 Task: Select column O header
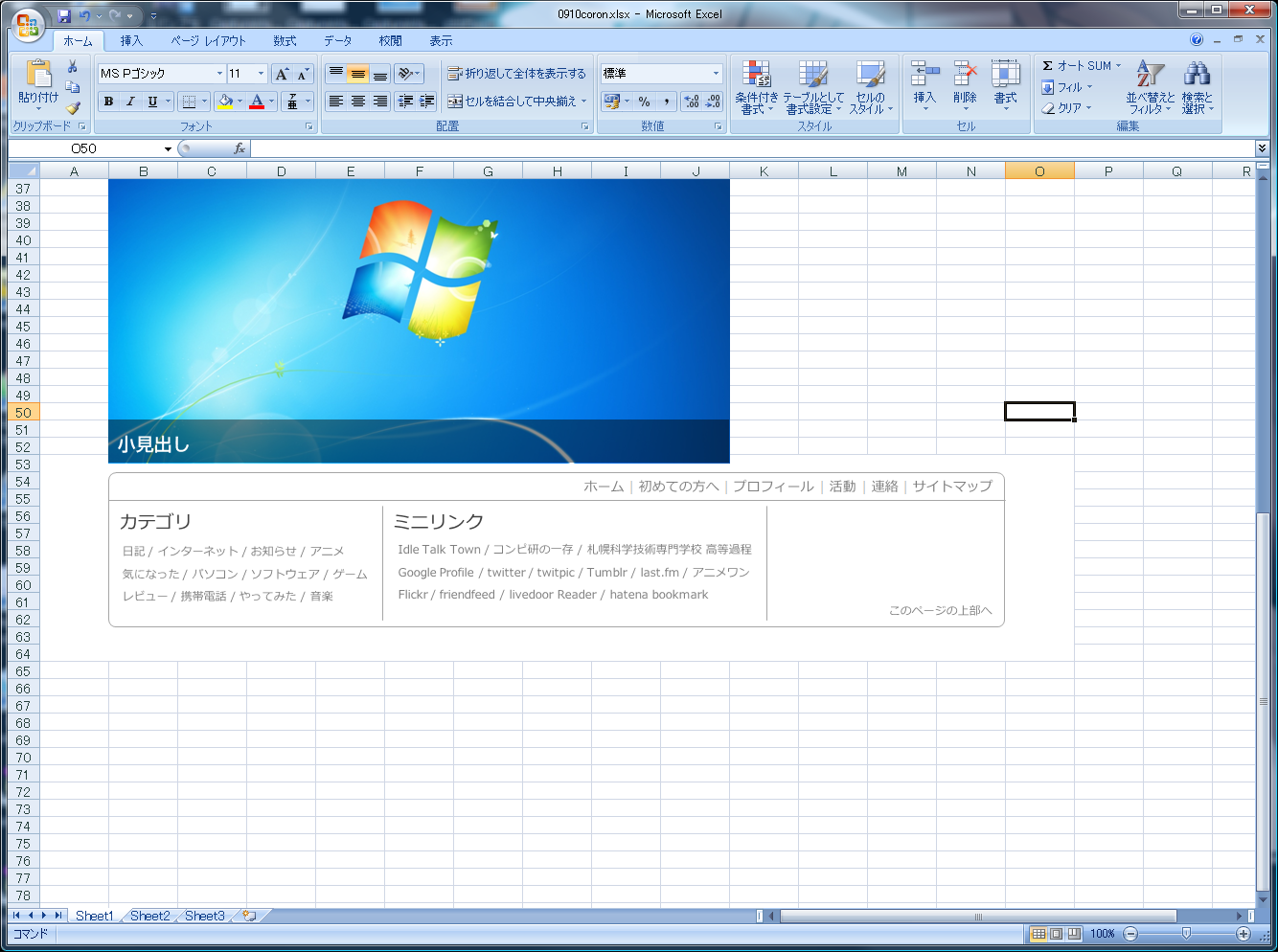[x=1039, y=171]
